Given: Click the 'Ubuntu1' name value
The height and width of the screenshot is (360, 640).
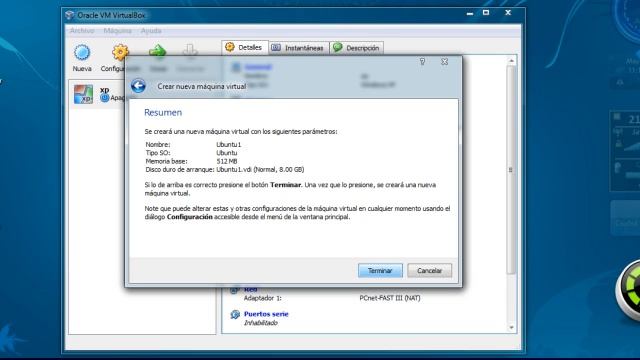Looking at the screenshot, I should (229, 144).
